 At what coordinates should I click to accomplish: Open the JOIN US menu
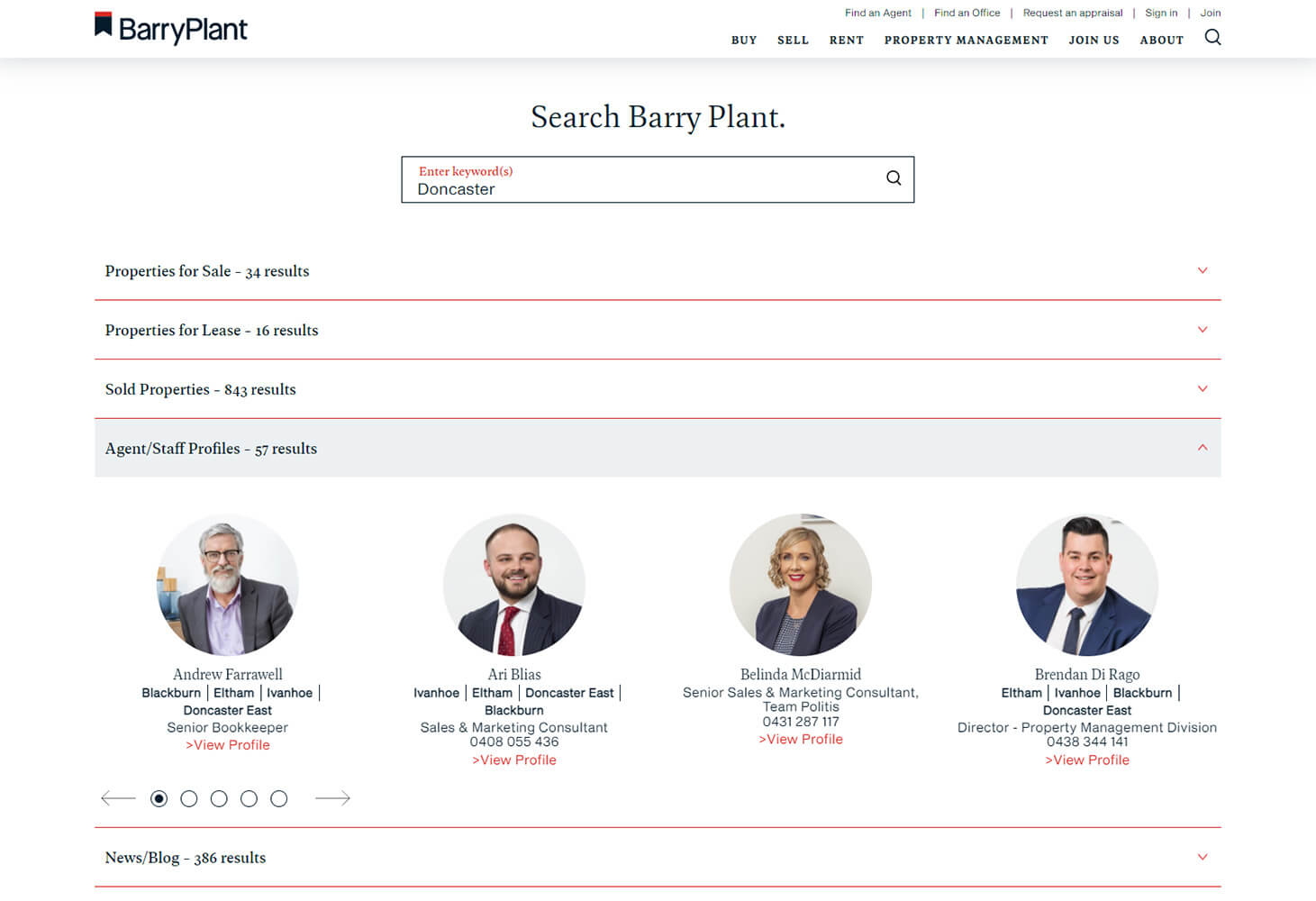point(1094,41)
